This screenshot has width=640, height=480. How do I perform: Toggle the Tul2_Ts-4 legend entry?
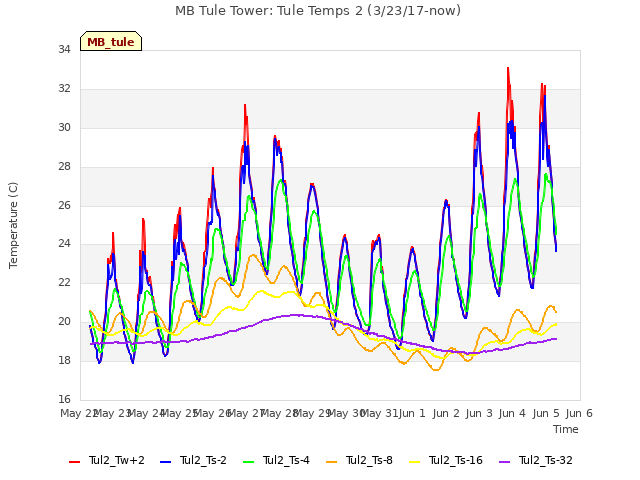(x=276, y=460)
